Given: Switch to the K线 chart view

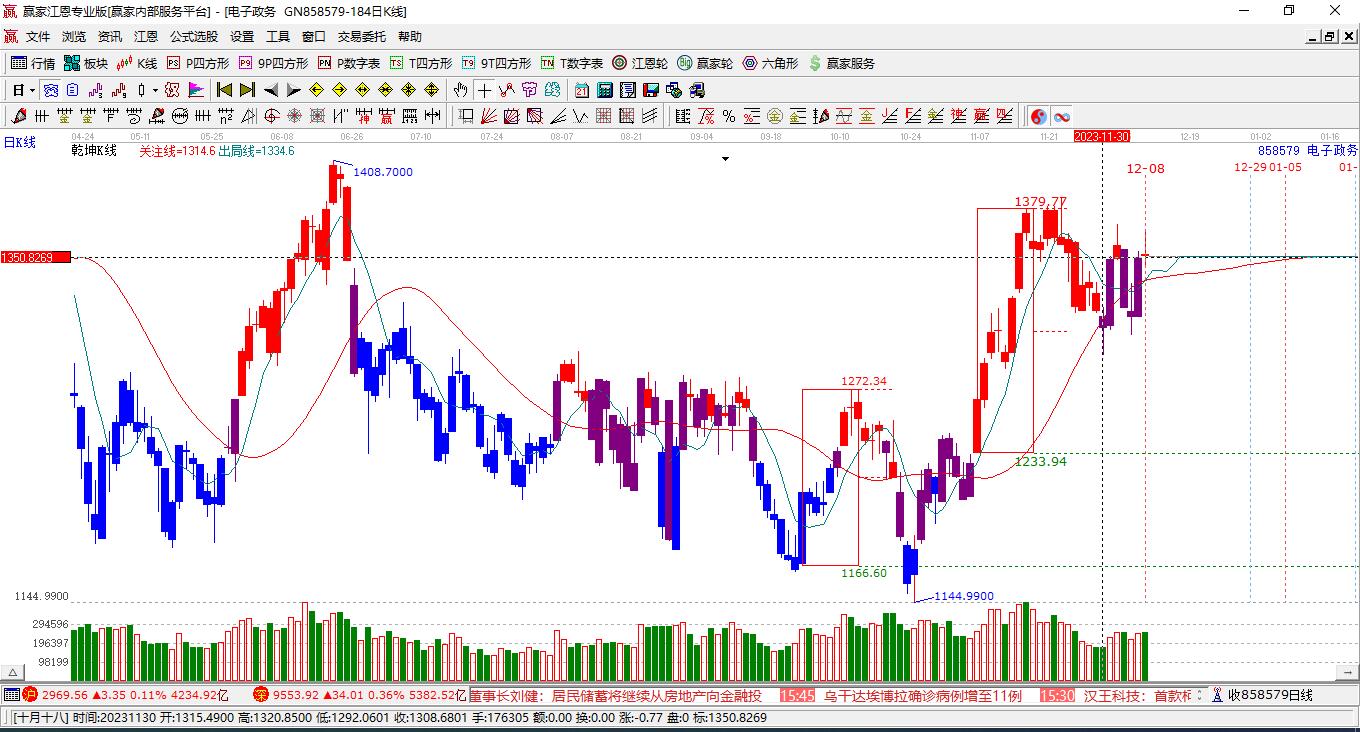Looking at the screenshot, I should tap(137, 63).
